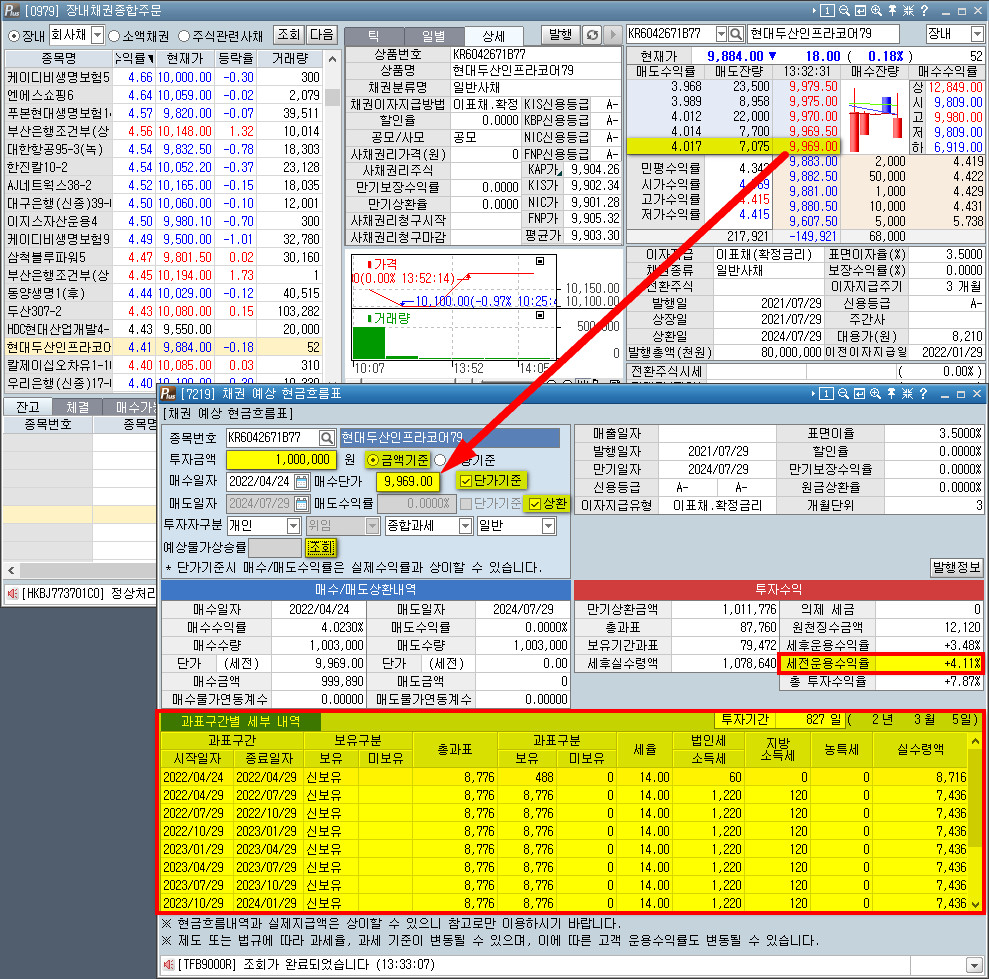The image size is (989, 979).
Task: Click the 발행정보 button
Action: (x=957, y=568)
